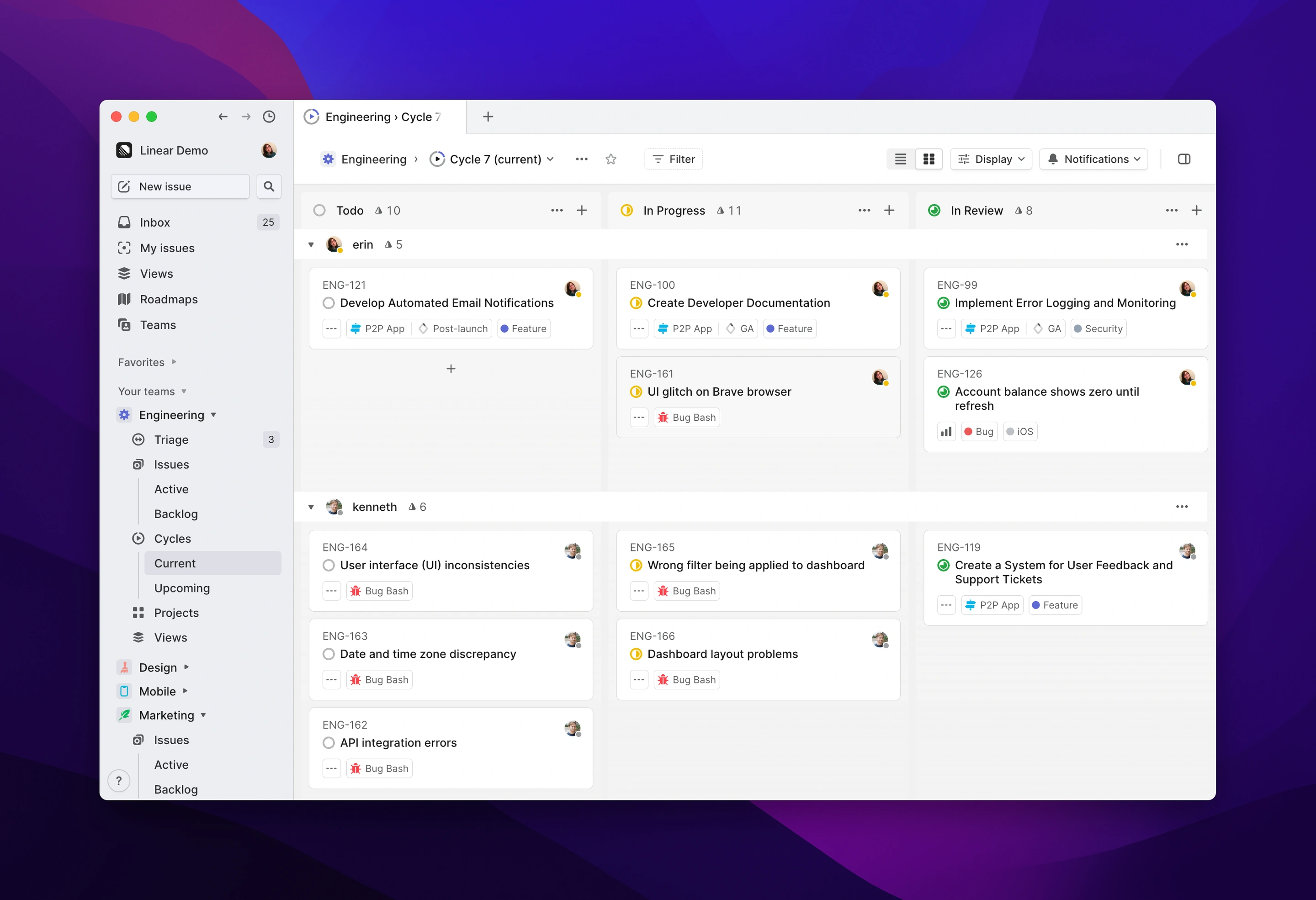The height and width of the screenshot is (900, 1316).
Task: Click assignee avatar on ENG-119 card
Action: pos(1188,551)
